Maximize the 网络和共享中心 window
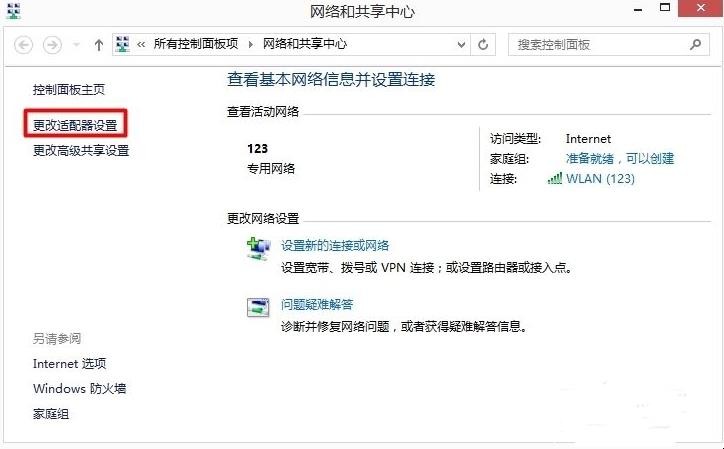Image resolution: width=724 pixels, height=449 pixels. pos(665,8)
